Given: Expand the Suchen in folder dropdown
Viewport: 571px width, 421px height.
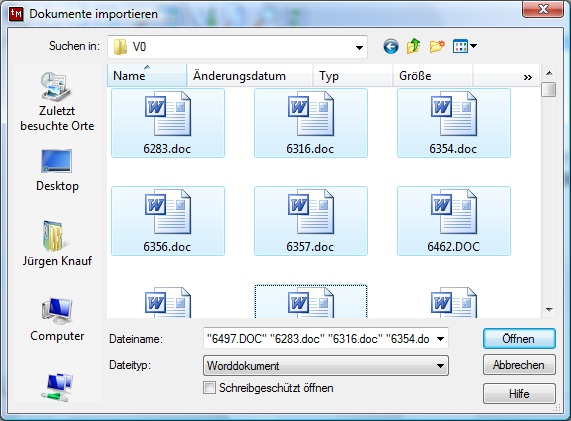Looking at the screenshot, I should point(359,47).
